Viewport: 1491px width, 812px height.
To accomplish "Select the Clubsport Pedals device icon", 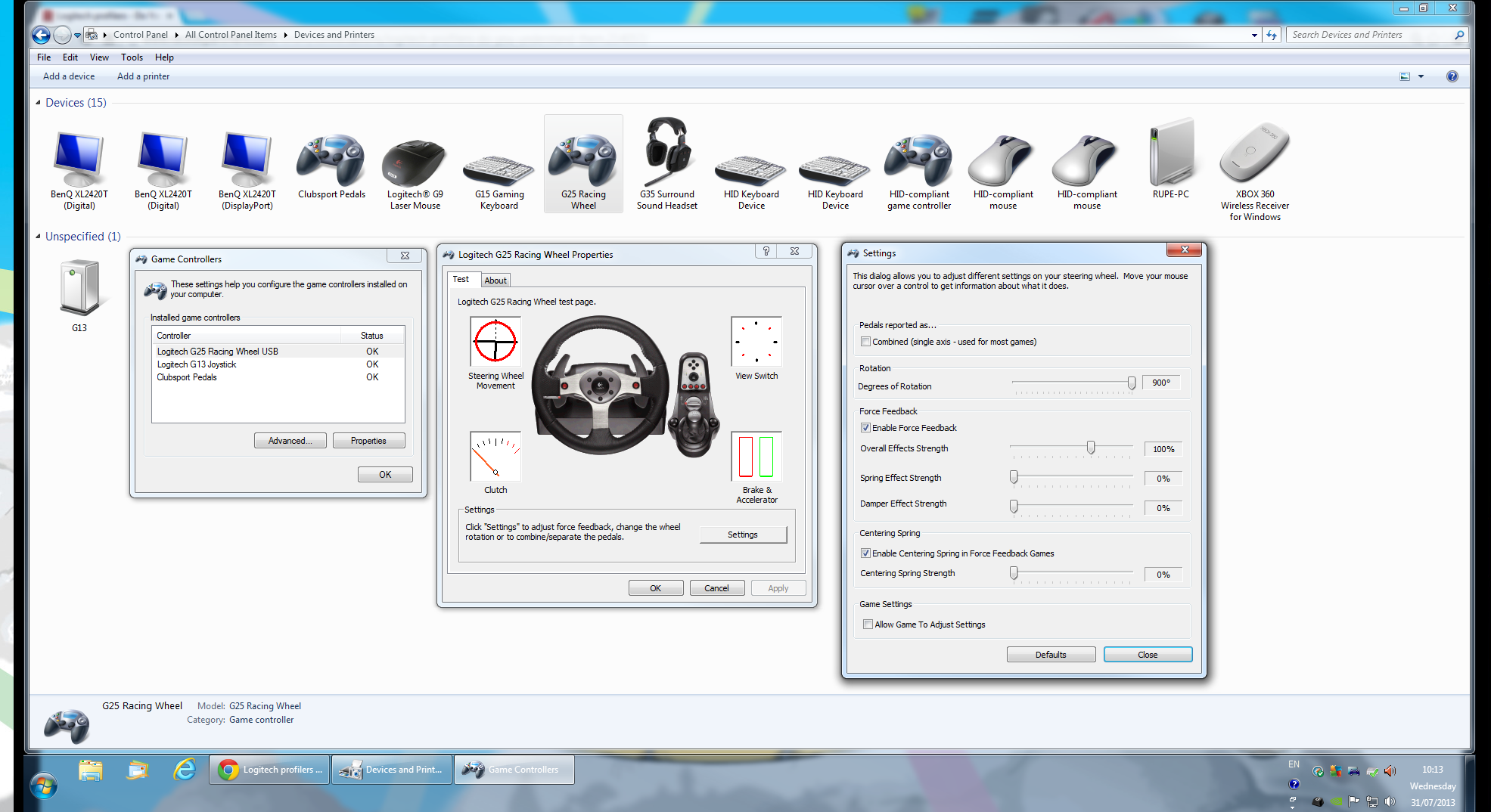I will point(331,160).
